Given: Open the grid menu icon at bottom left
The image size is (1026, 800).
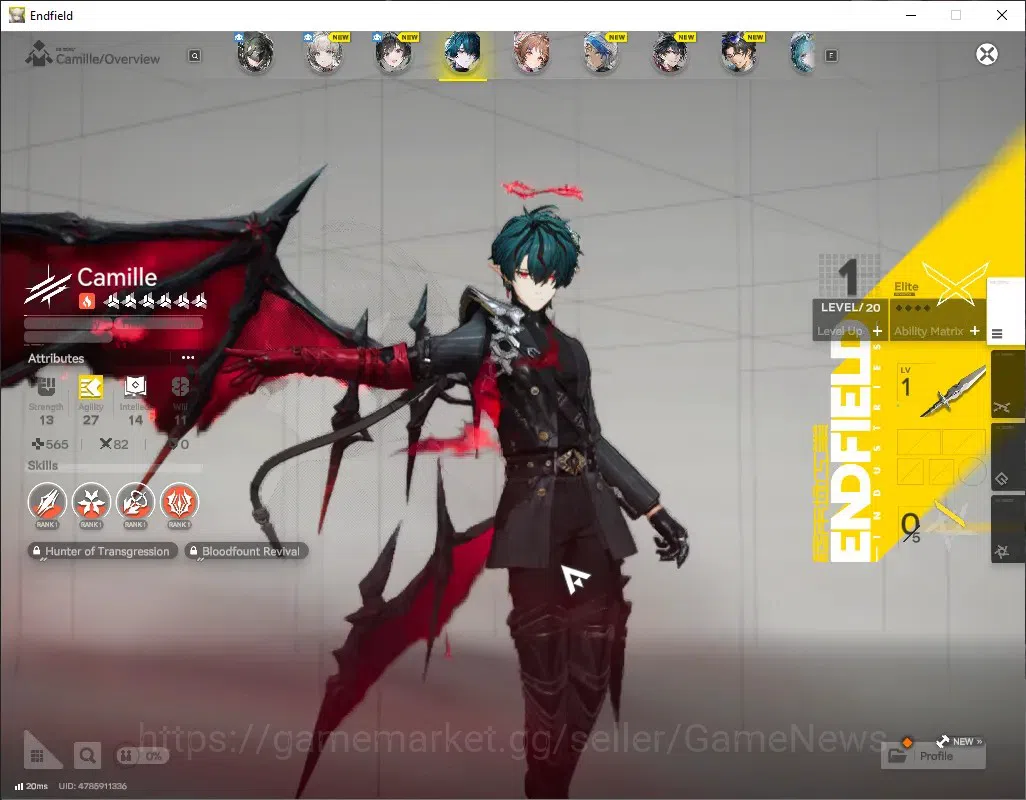Looking at the screenshot, I should point(37,756).
